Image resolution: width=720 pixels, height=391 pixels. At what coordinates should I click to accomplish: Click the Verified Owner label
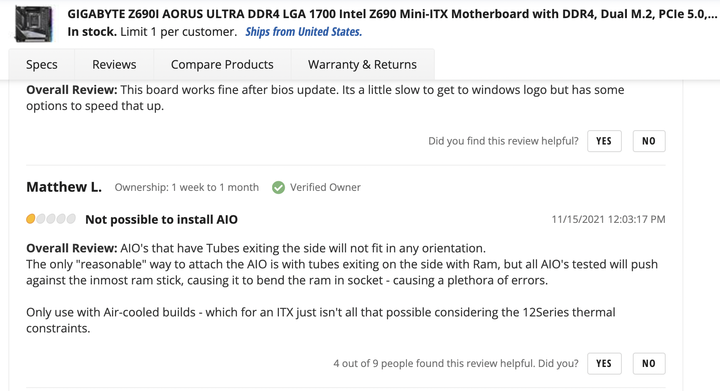[325, 187]
